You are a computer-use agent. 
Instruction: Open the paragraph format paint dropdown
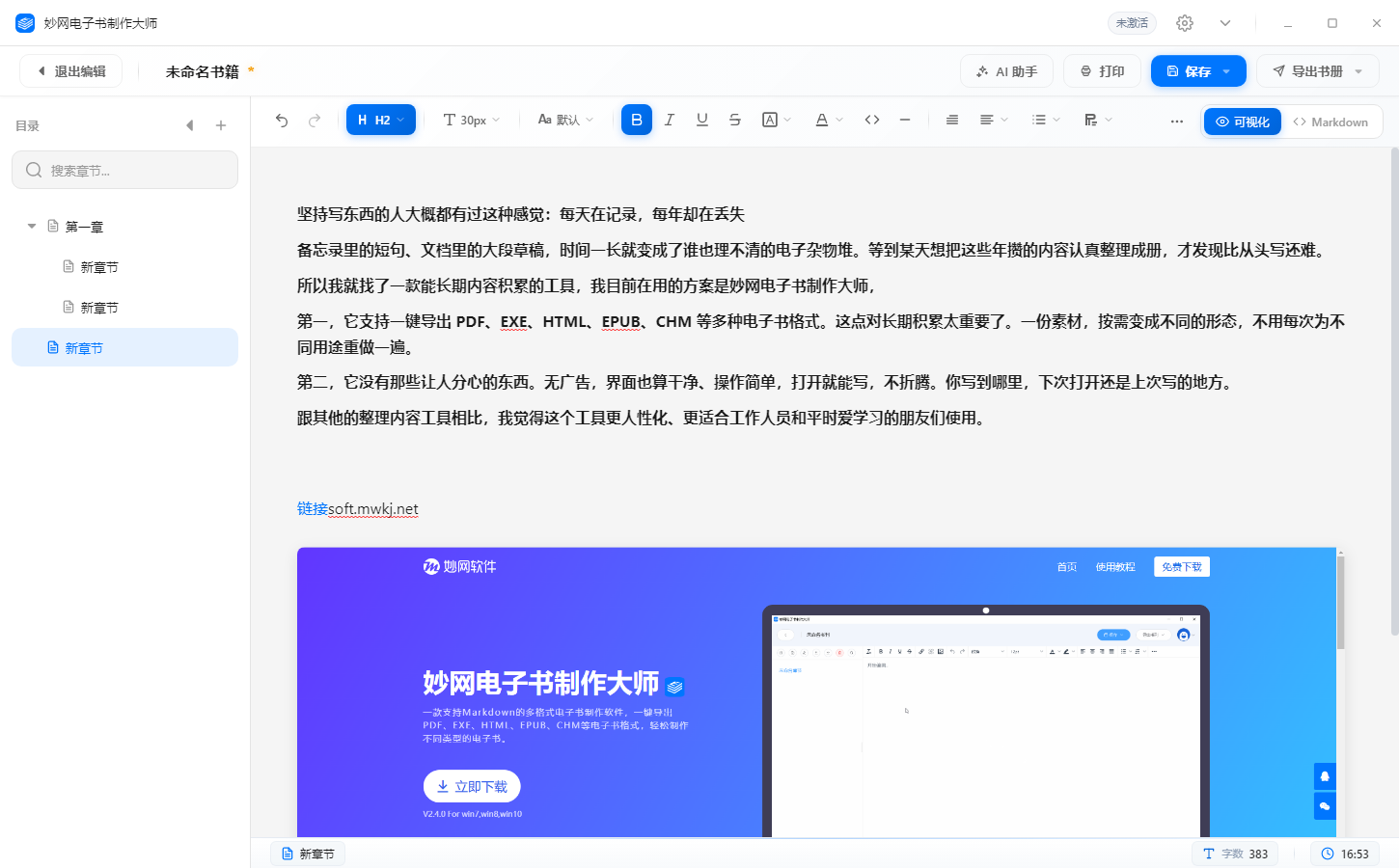pos(1098,120)
